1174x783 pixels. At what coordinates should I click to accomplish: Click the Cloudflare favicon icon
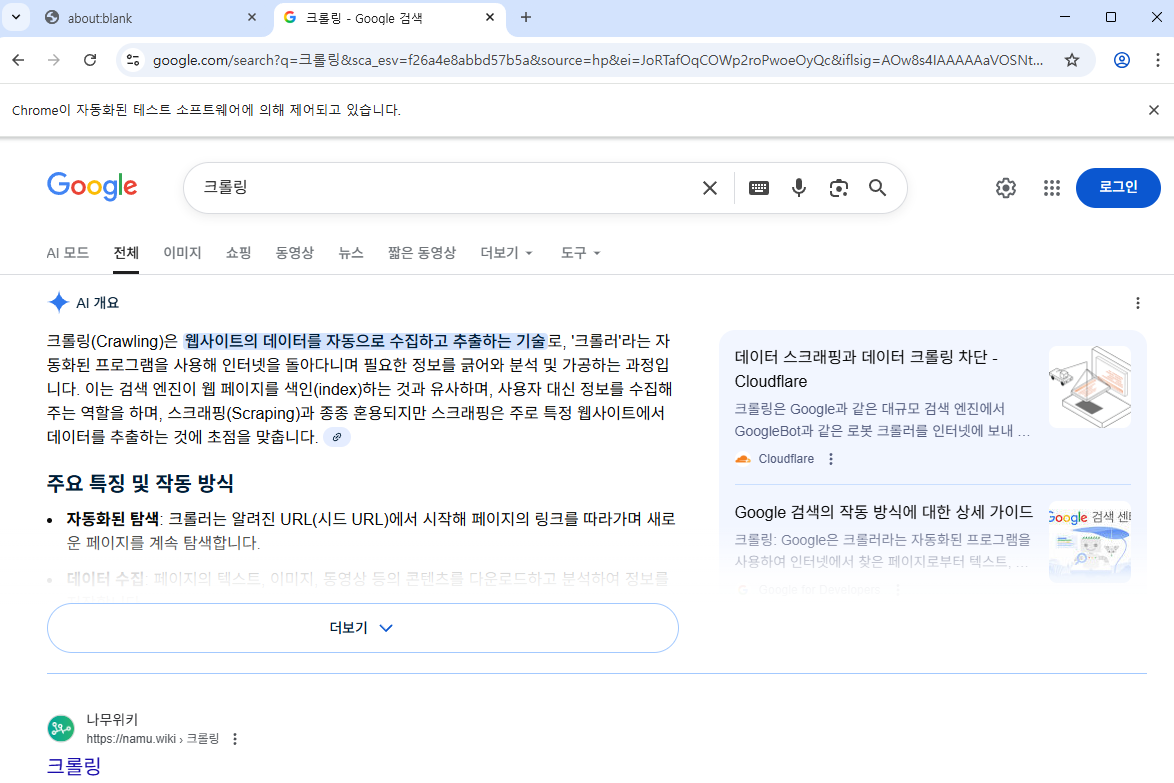(x=743, y=459)
